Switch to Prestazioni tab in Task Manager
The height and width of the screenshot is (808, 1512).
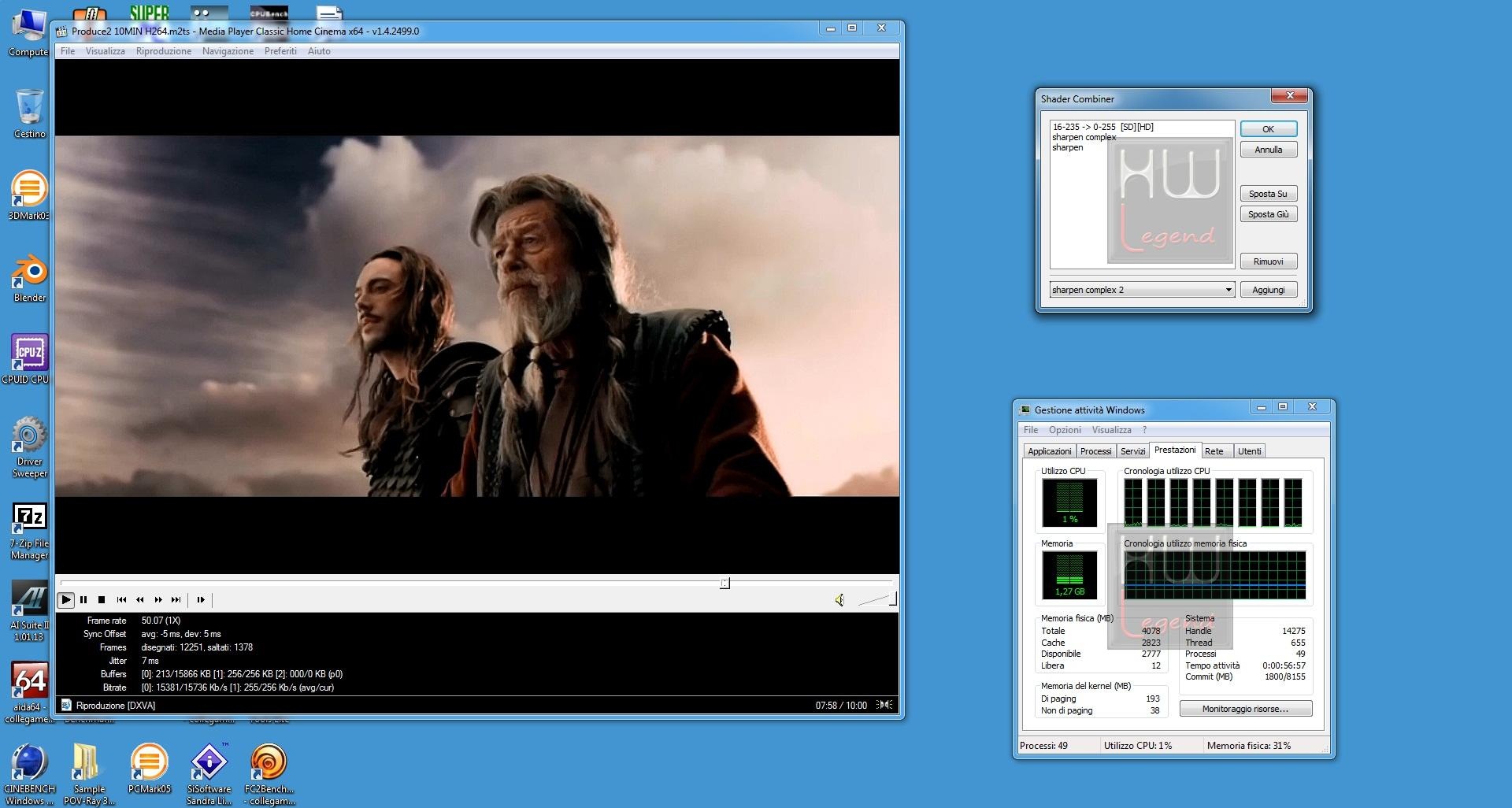pos(1175,450)
